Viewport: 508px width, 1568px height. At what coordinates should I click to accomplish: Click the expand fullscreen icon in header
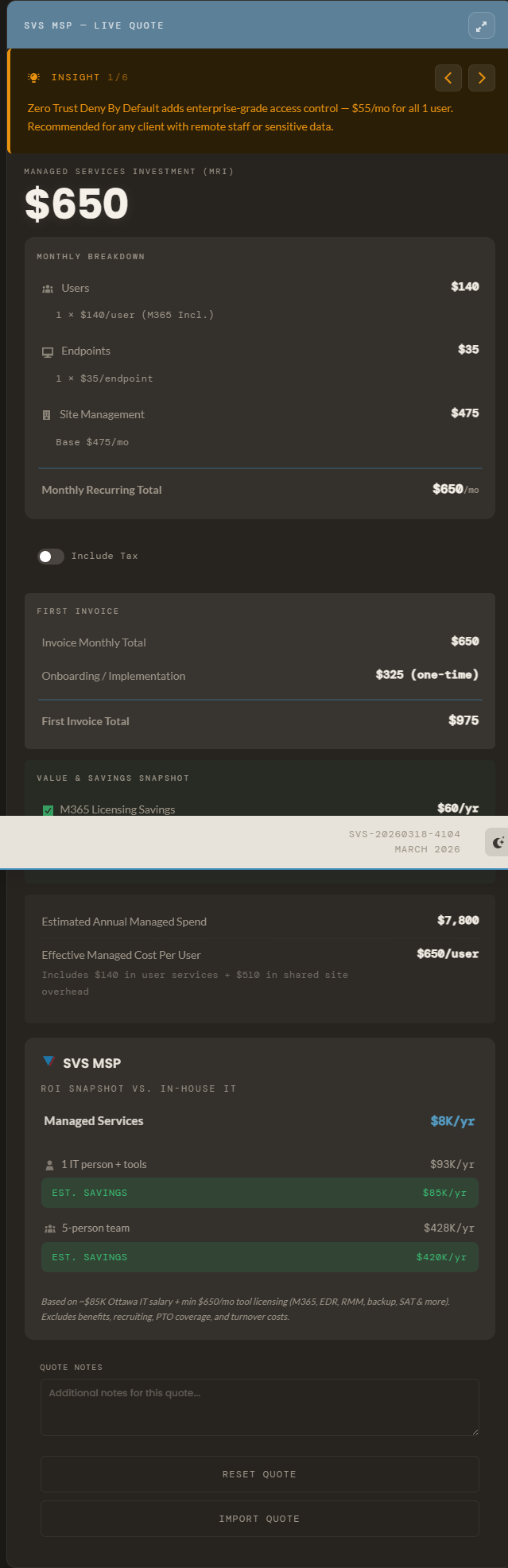coord(481,25)
